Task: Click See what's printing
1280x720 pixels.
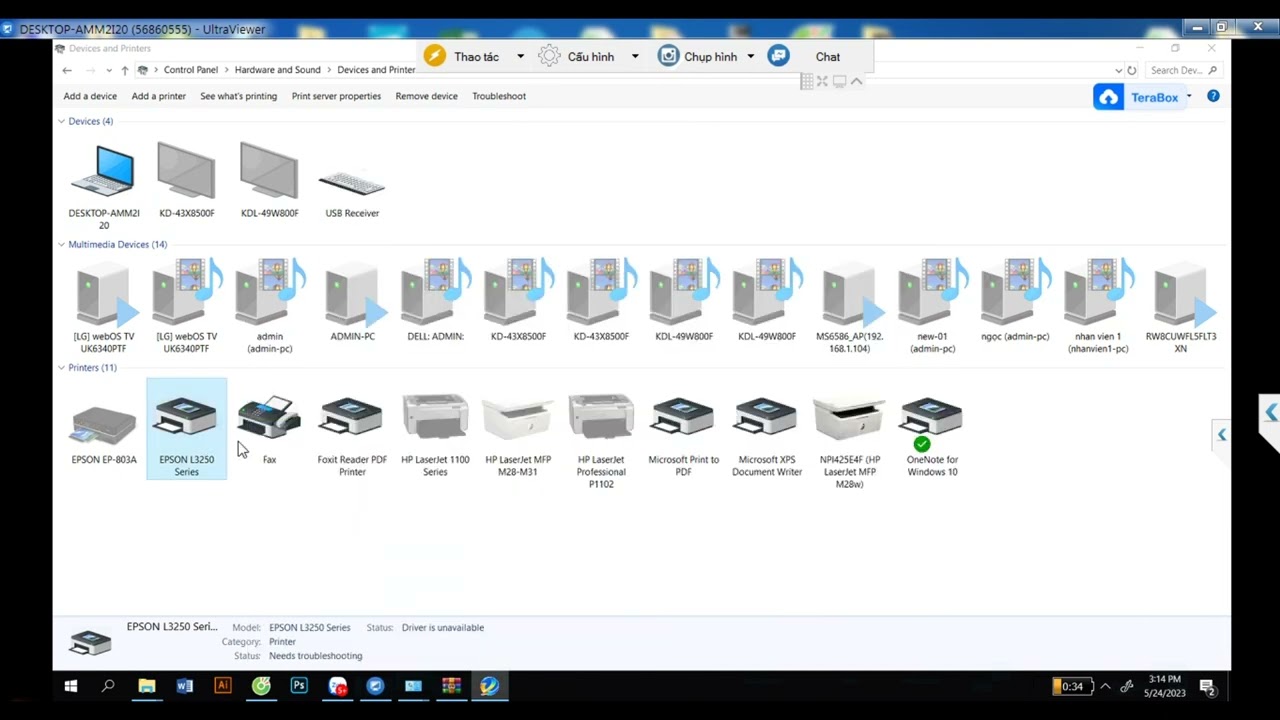Action: coord(239,96)
